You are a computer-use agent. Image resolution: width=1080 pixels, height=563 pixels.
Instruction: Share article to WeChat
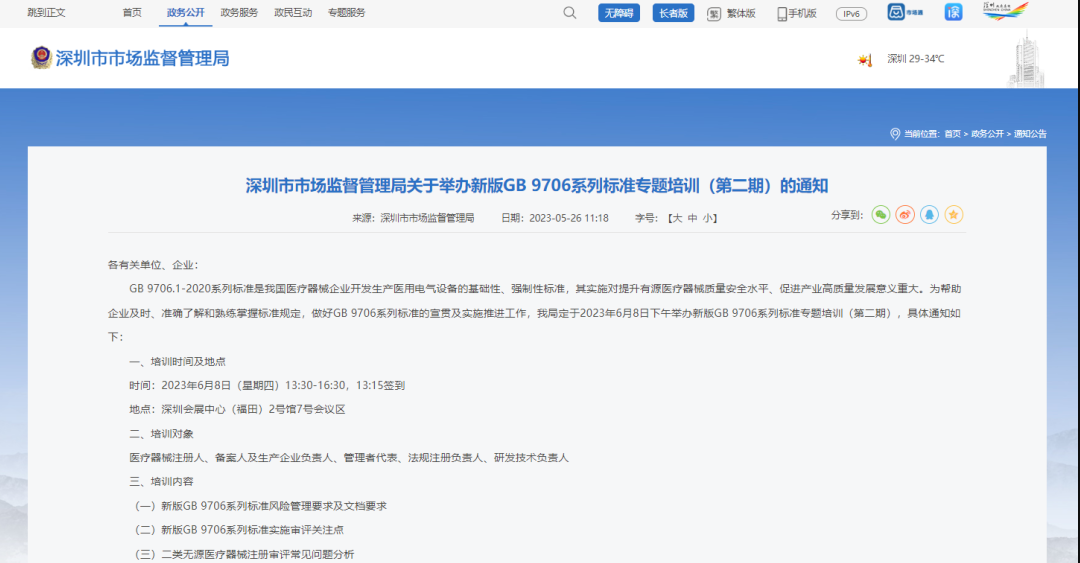click(880, 215)
